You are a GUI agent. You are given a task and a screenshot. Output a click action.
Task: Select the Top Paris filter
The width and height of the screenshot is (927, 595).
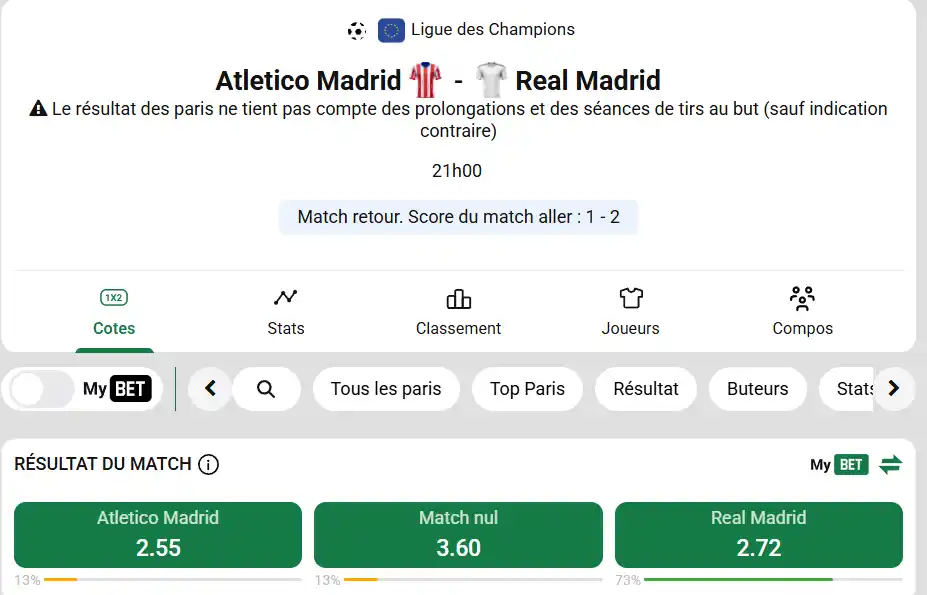(x=527, y=389)
